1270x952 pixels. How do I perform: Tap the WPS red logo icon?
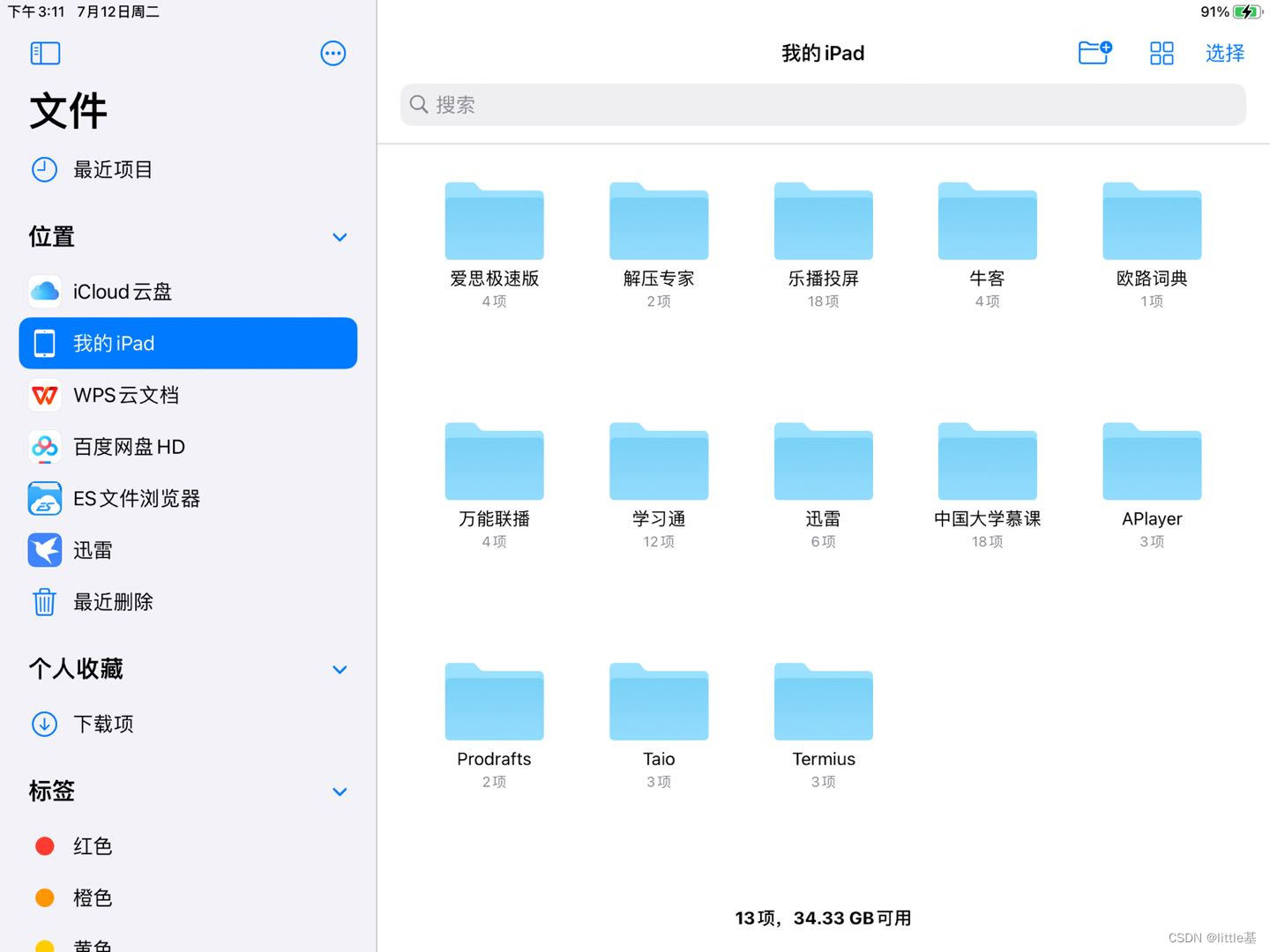(45, 395)
